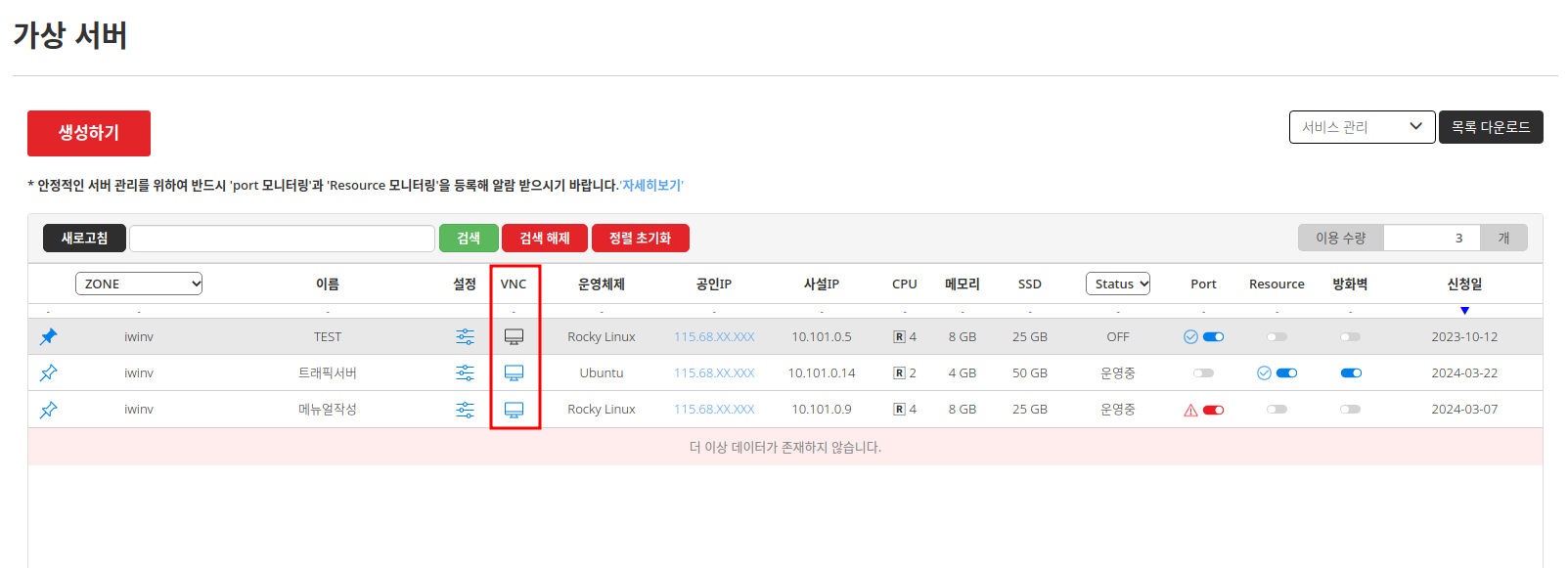Sort by CPU column header
Screen dimensions: 1568x568
(x=905, y=284)
